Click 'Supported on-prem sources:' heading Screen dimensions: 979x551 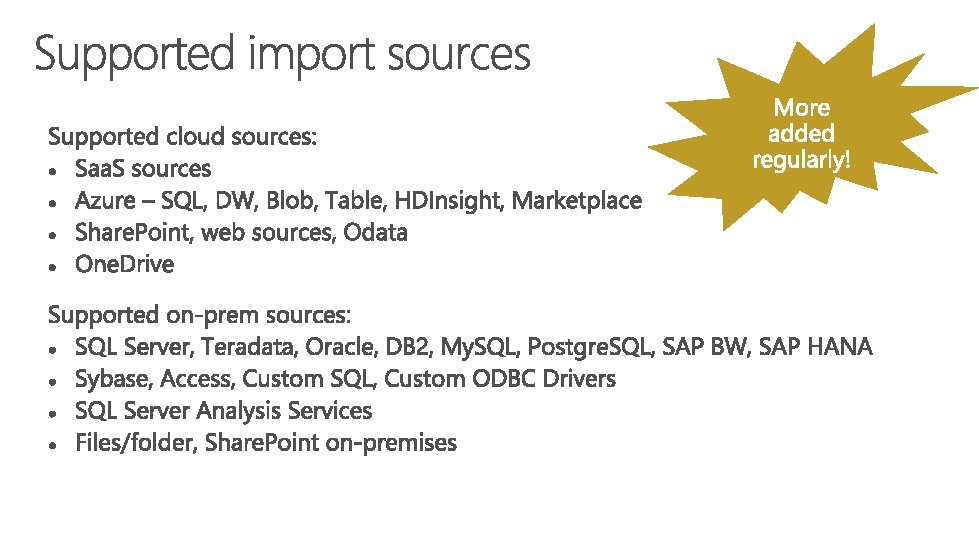point(199,315)
